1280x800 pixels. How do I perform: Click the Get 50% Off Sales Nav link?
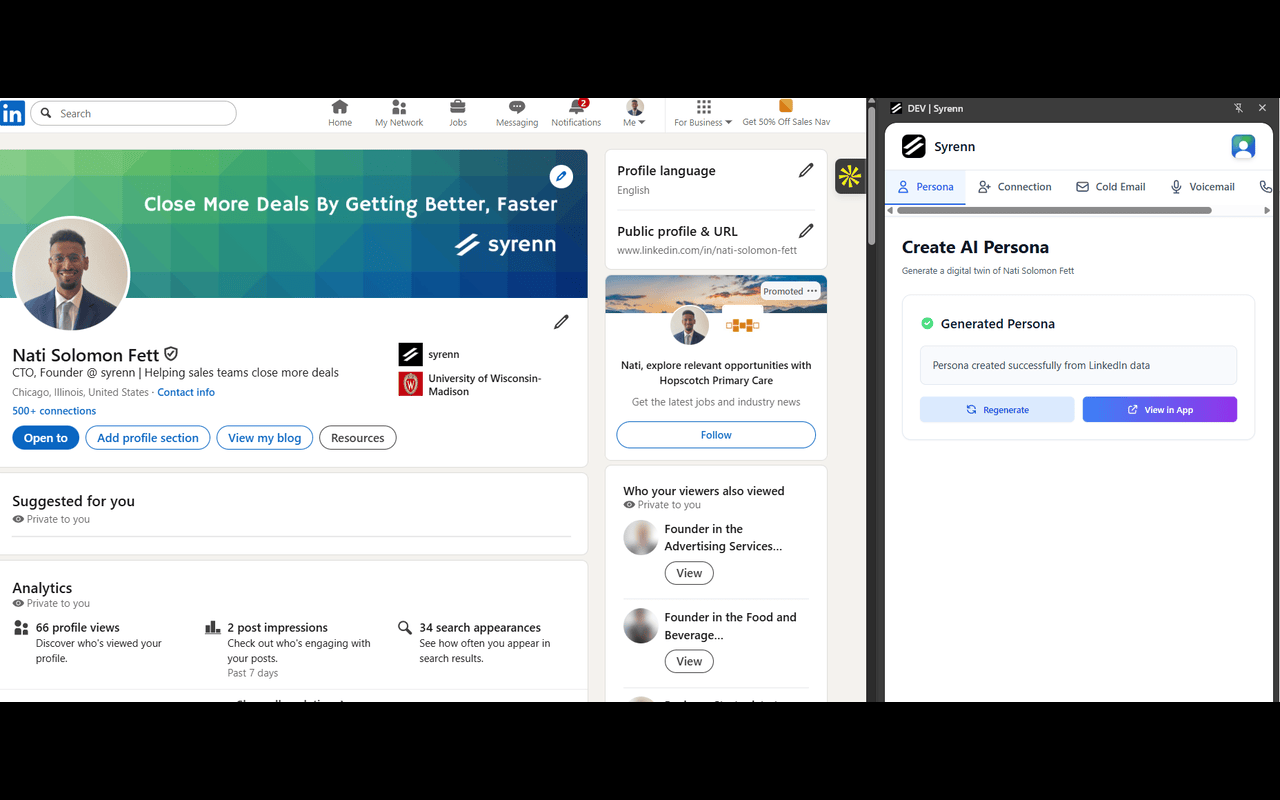coord(786,113)
